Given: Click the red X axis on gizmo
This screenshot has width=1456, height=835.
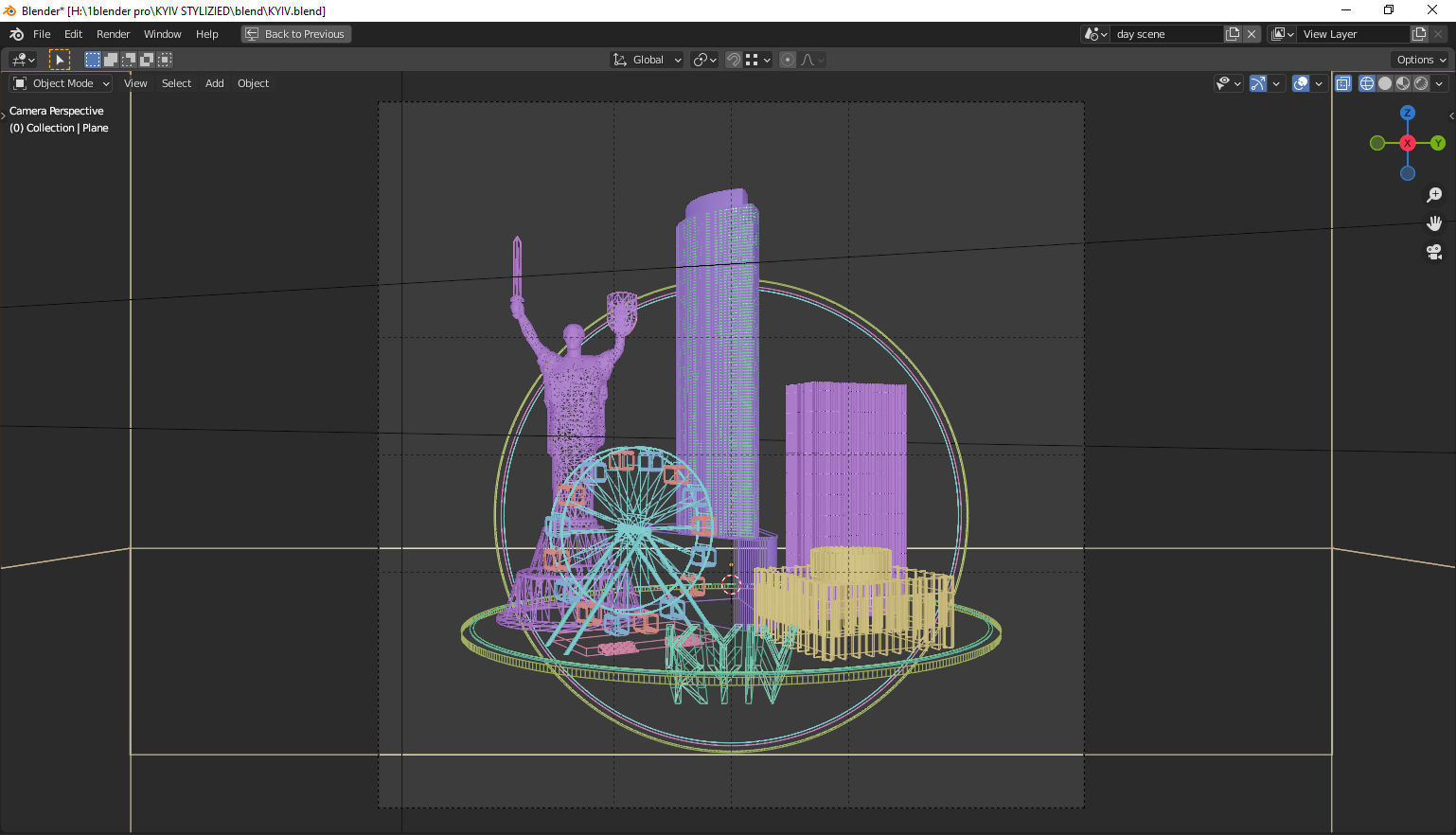Looking at the screenshot, I should click(x=1408, y=143).
